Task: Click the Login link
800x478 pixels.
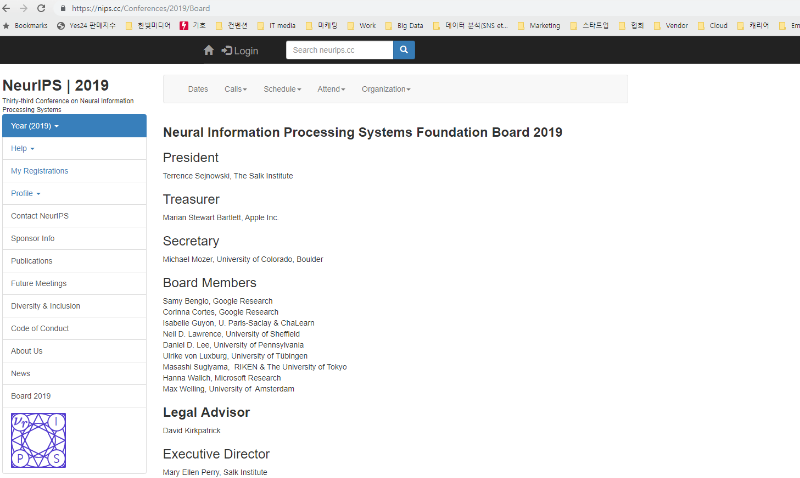Action: tap(240, 51)
